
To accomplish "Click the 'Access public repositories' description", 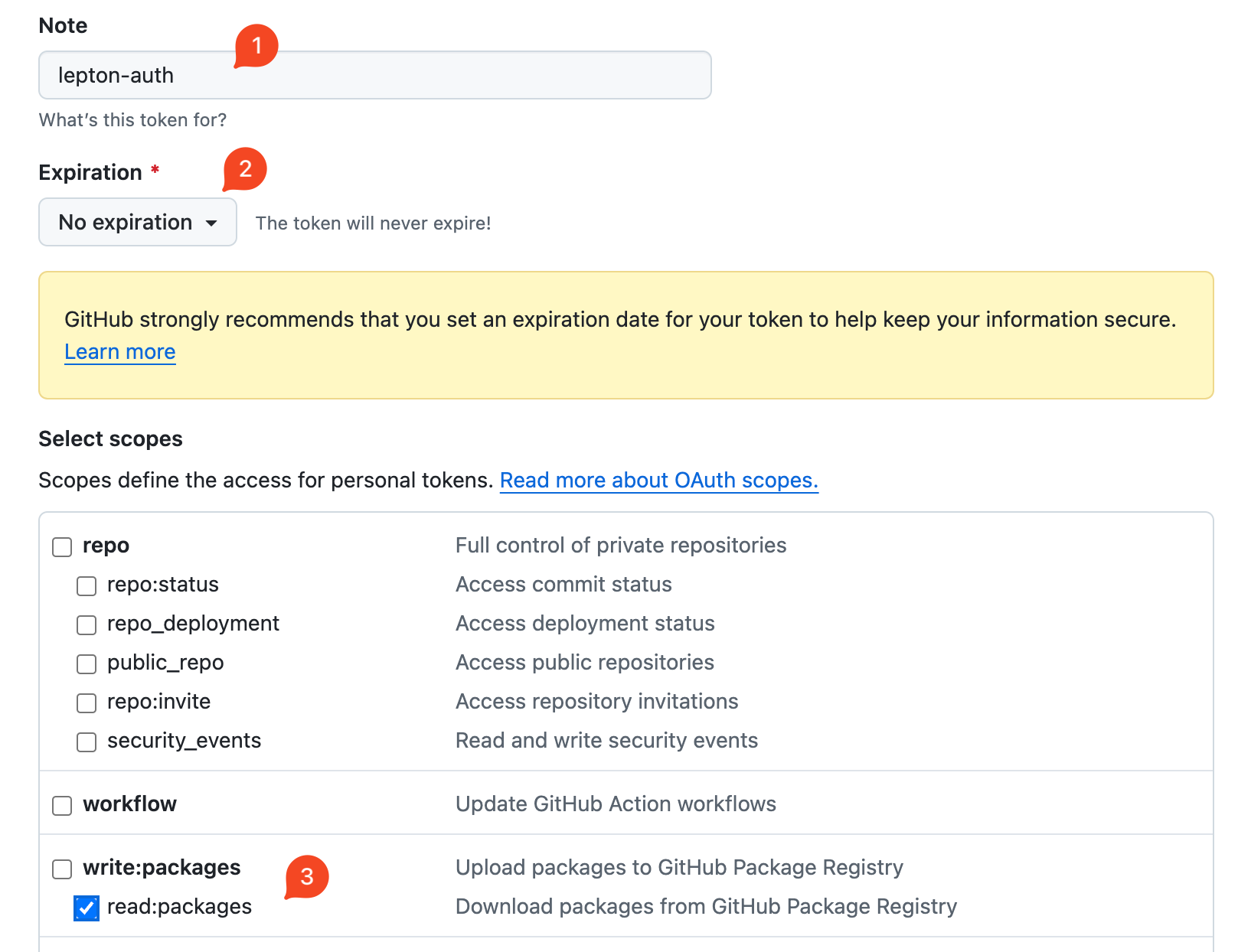I will click(585, 662).
